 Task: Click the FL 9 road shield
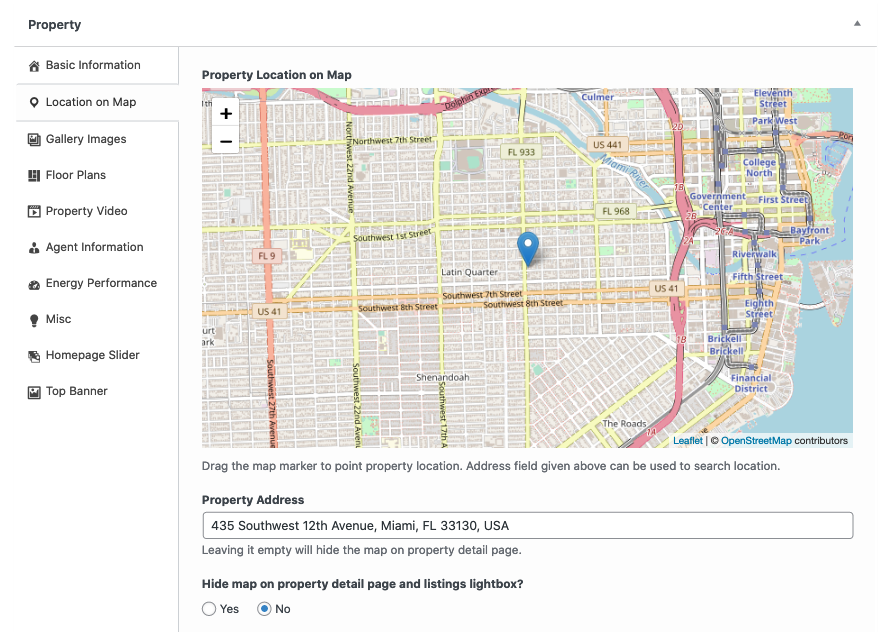click(266, 256)
